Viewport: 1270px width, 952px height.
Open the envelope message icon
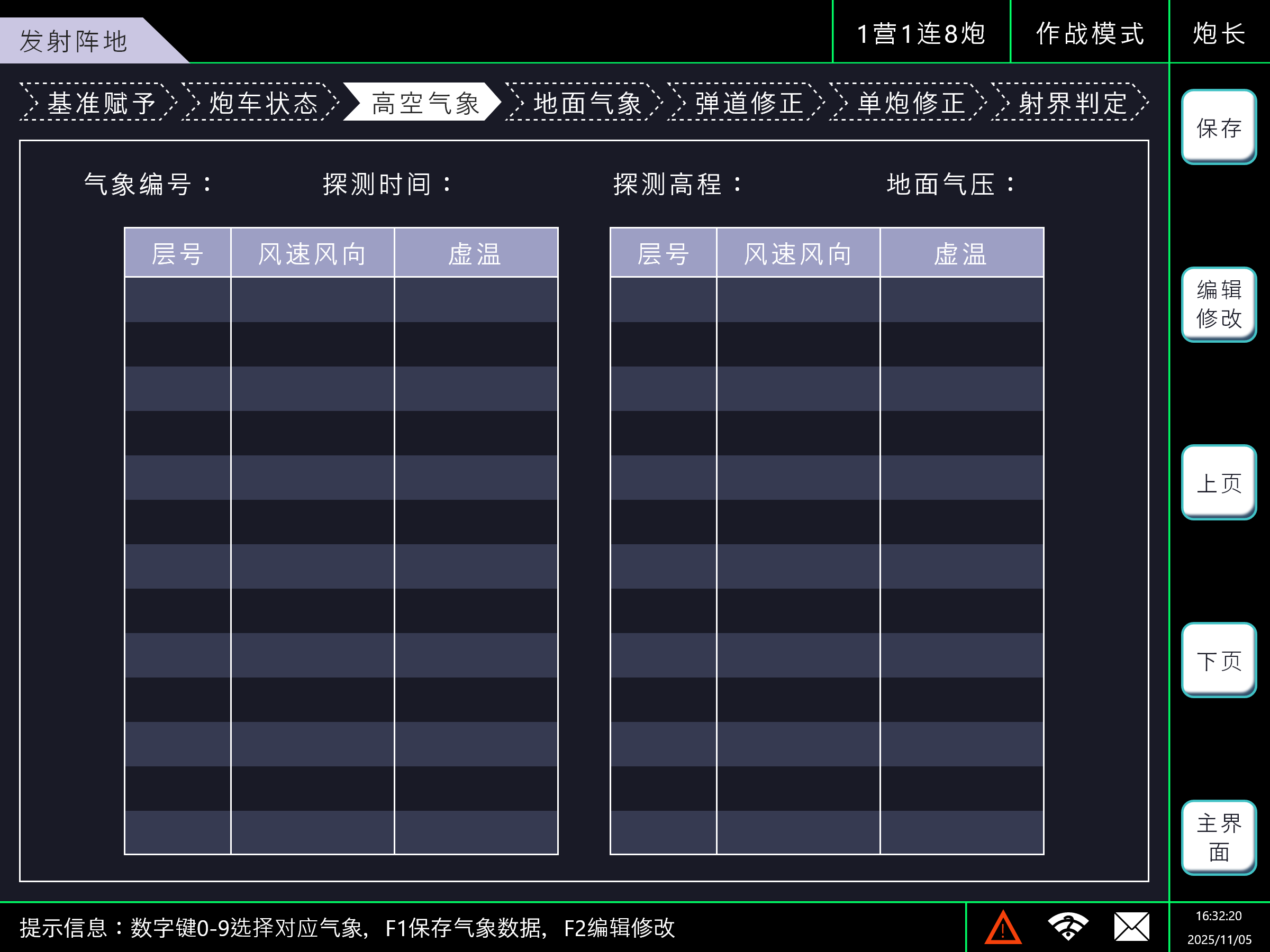[1131, 927]
